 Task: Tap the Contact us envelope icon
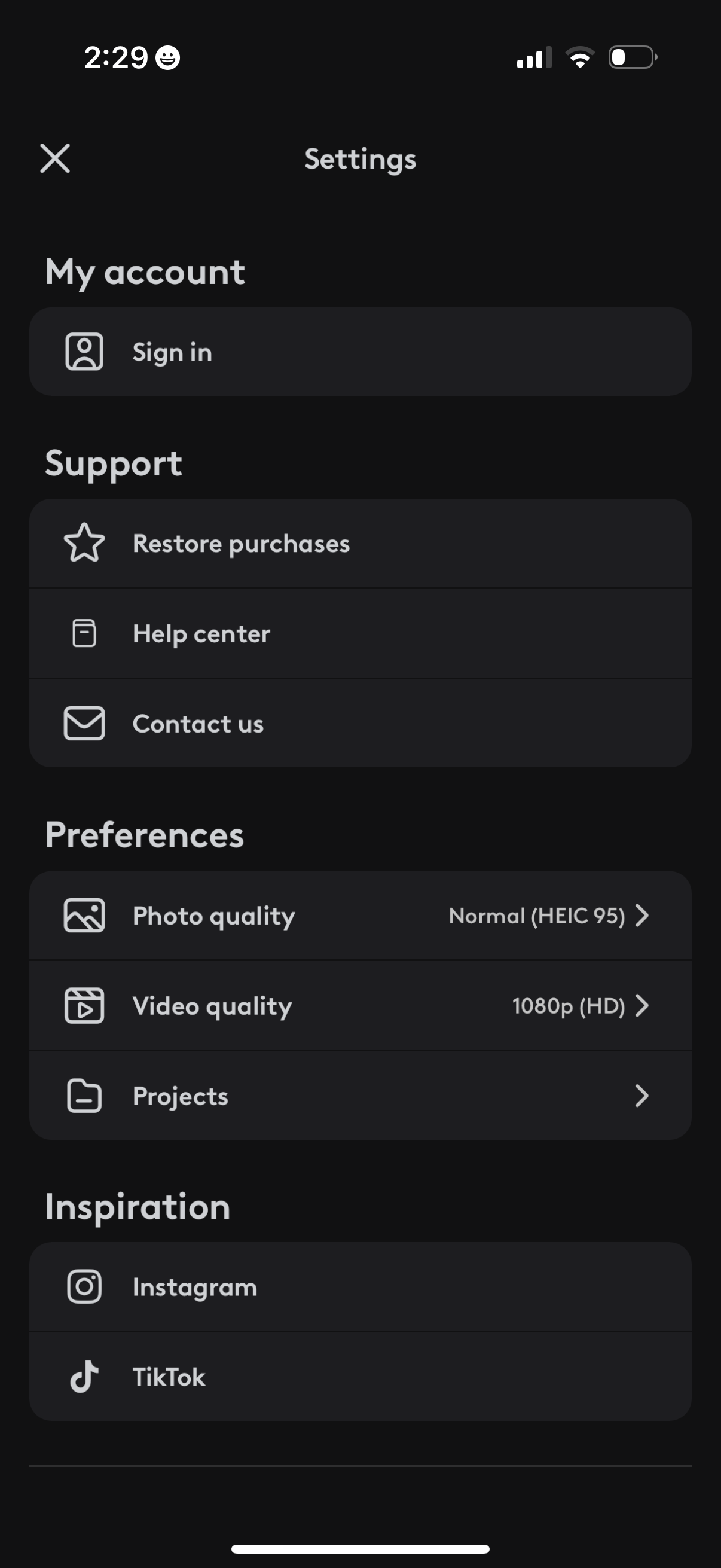pyautogui.click(x=84, y=723)
